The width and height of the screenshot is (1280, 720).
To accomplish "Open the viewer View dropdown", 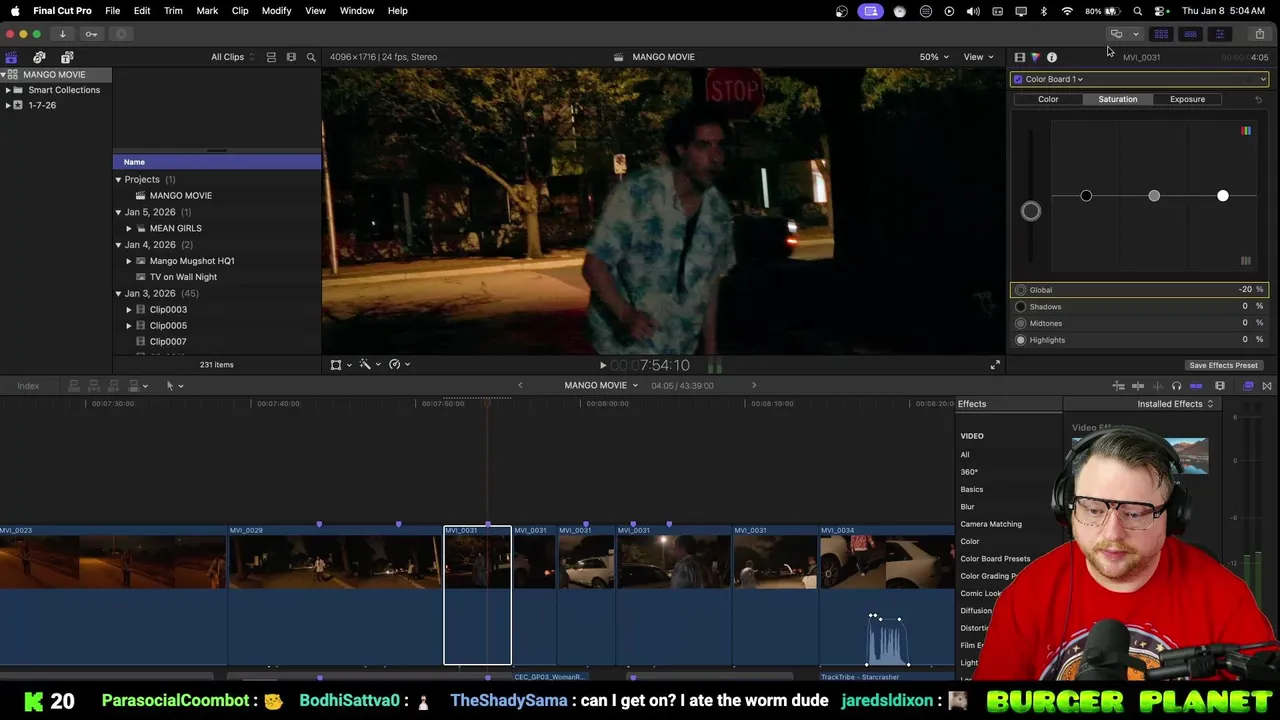I will click(x=978, y=57).
